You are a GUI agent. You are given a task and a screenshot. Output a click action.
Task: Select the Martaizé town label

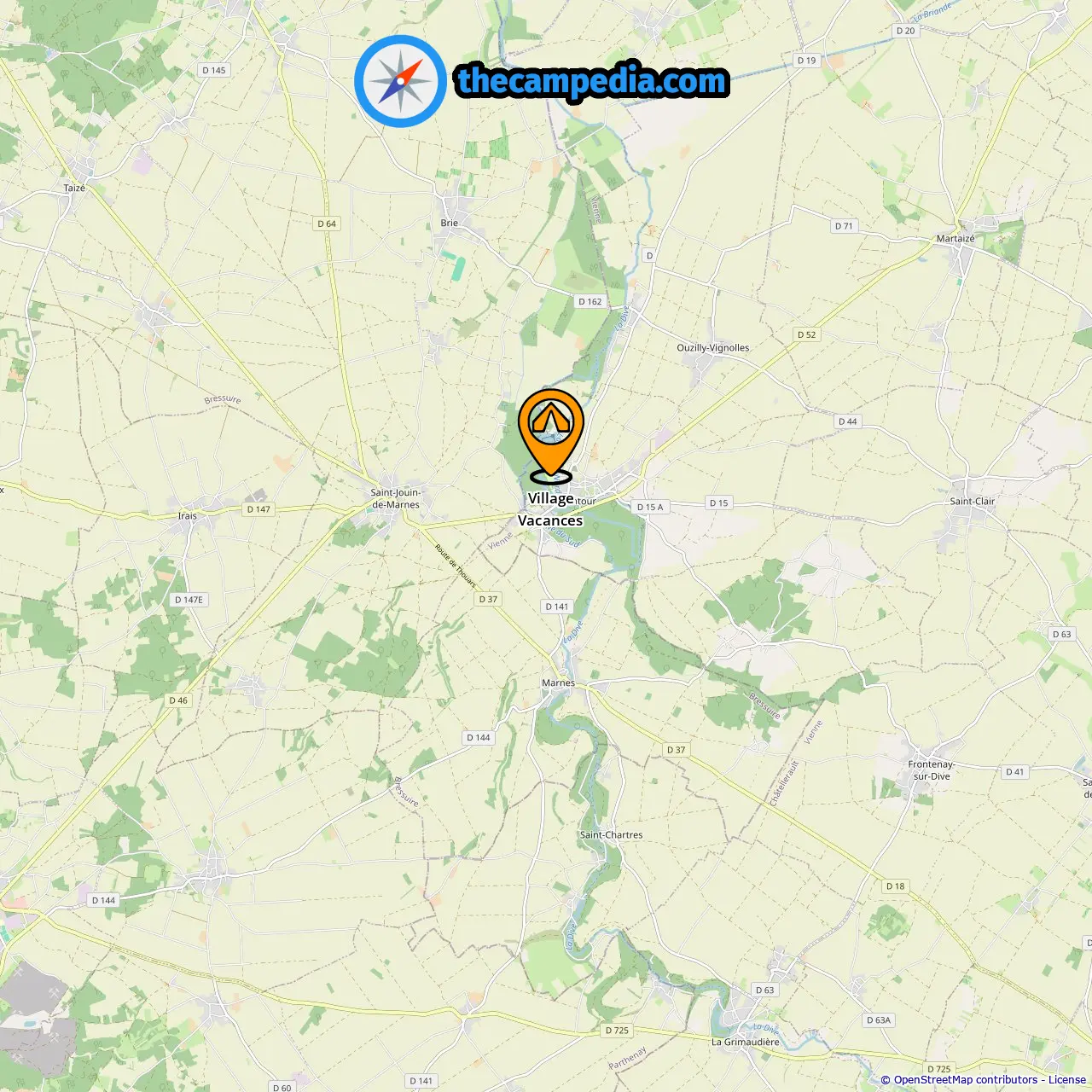955,239
